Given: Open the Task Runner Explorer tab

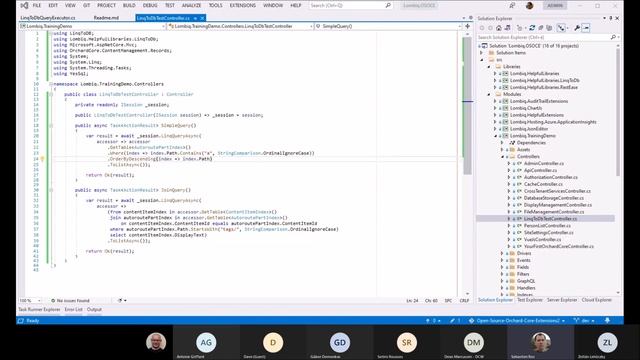Looking at the screenshot, I should [39, 309].
